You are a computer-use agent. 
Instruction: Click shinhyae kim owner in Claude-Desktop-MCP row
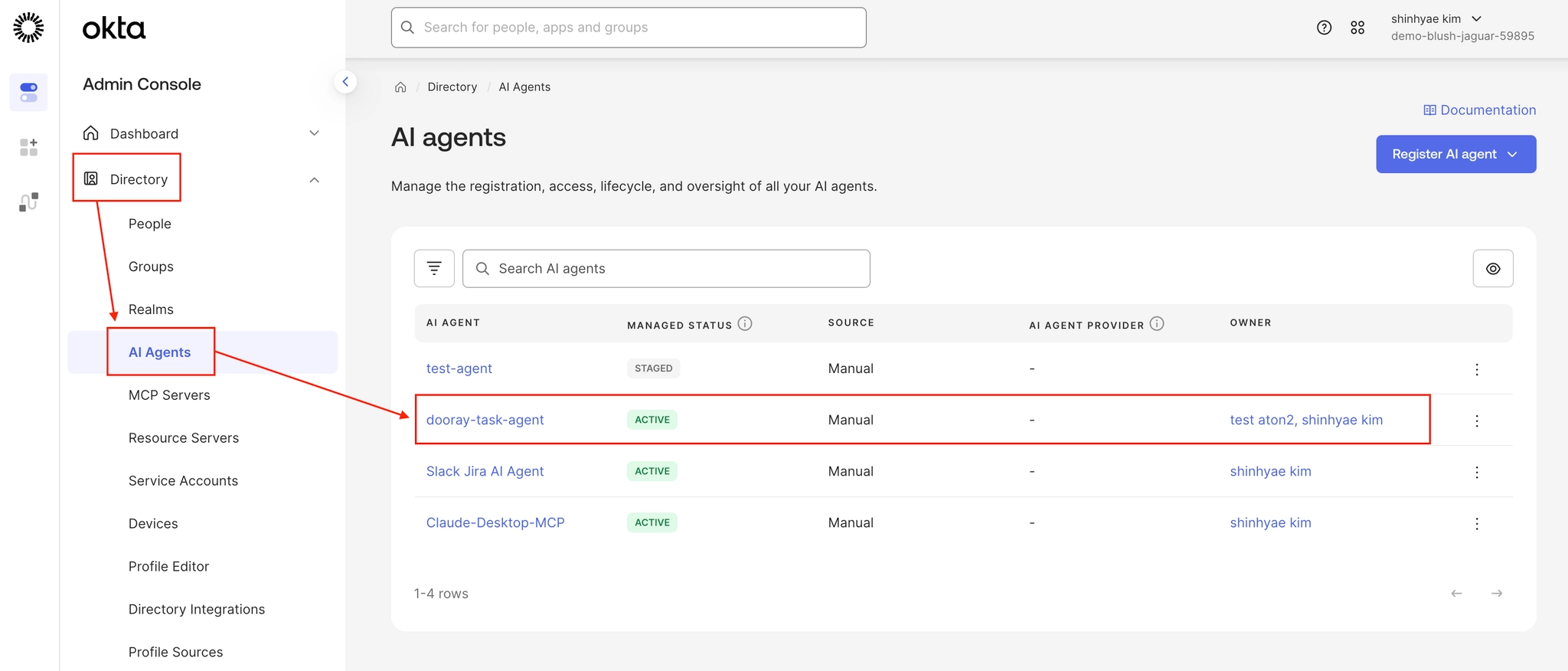1270,522
